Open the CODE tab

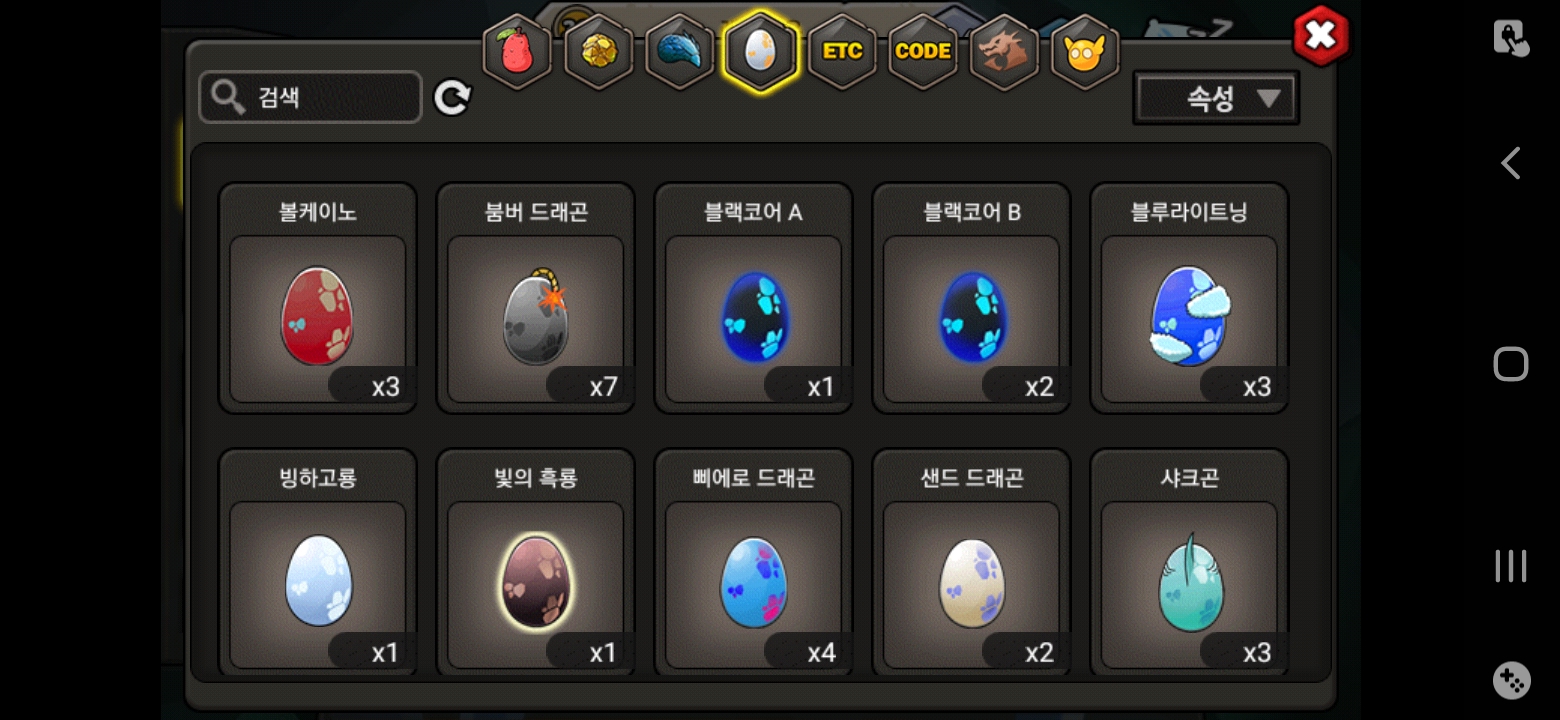click(923, 52)
